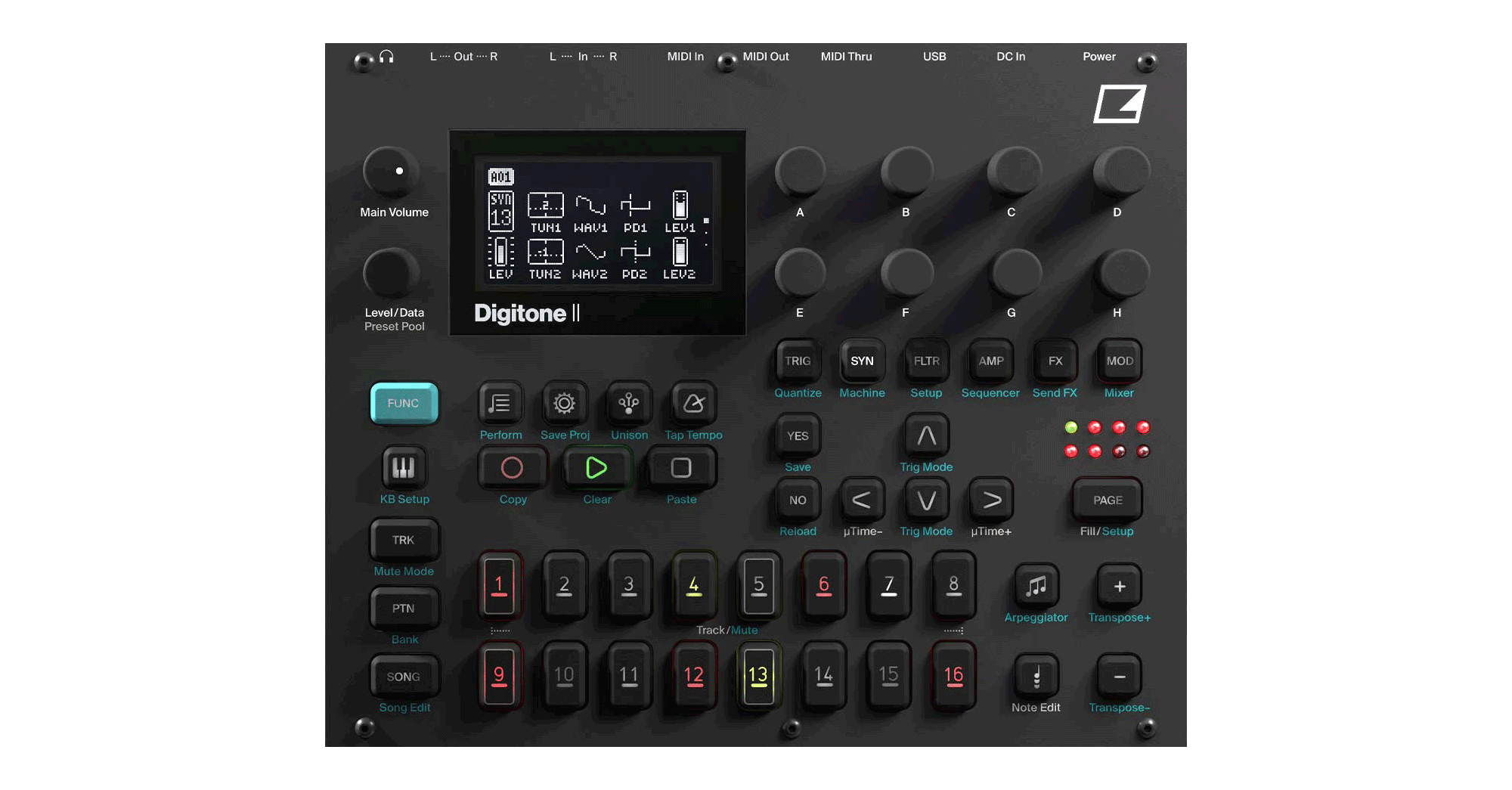
Task: Click the Elektron logo
Action: (x=1120, y=104)
